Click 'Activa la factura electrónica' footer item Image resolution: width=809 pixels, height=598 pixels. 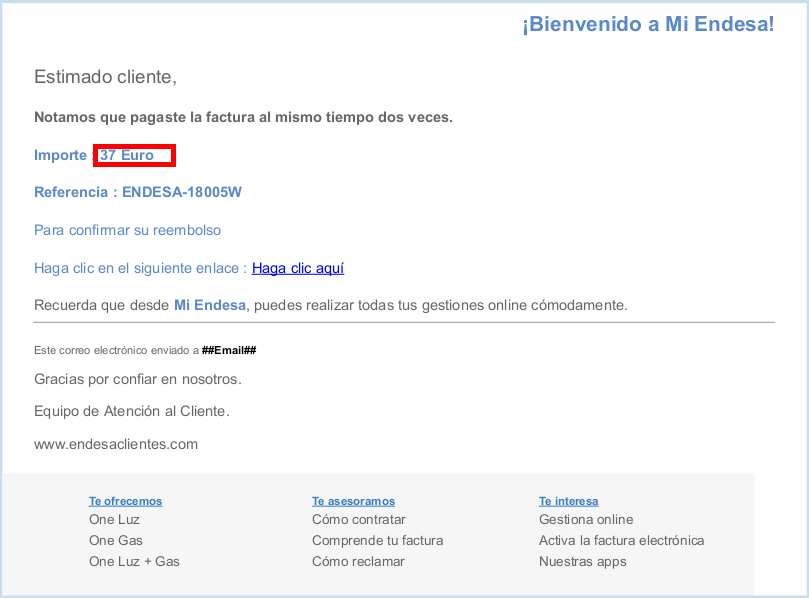(622, 540)
